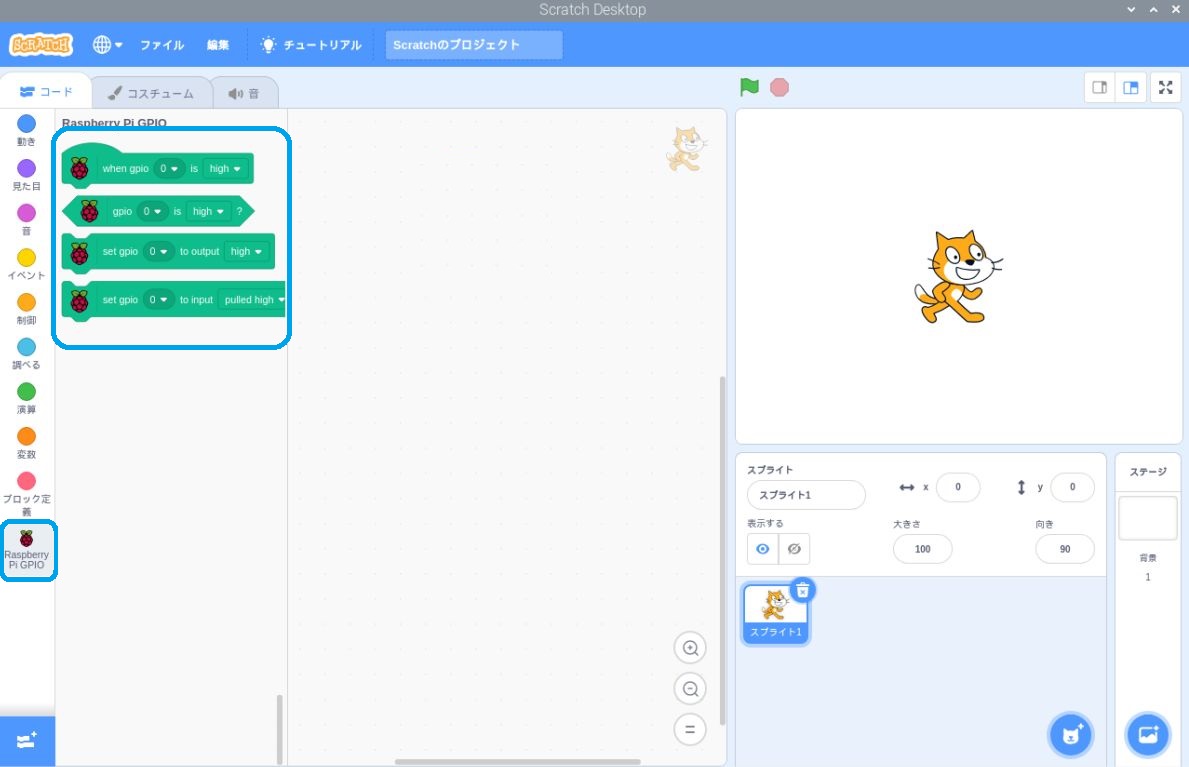The image size is (1189, 767).
Task: Open high dropdown in boolean gpio block
Action: [x=209, y=212]
